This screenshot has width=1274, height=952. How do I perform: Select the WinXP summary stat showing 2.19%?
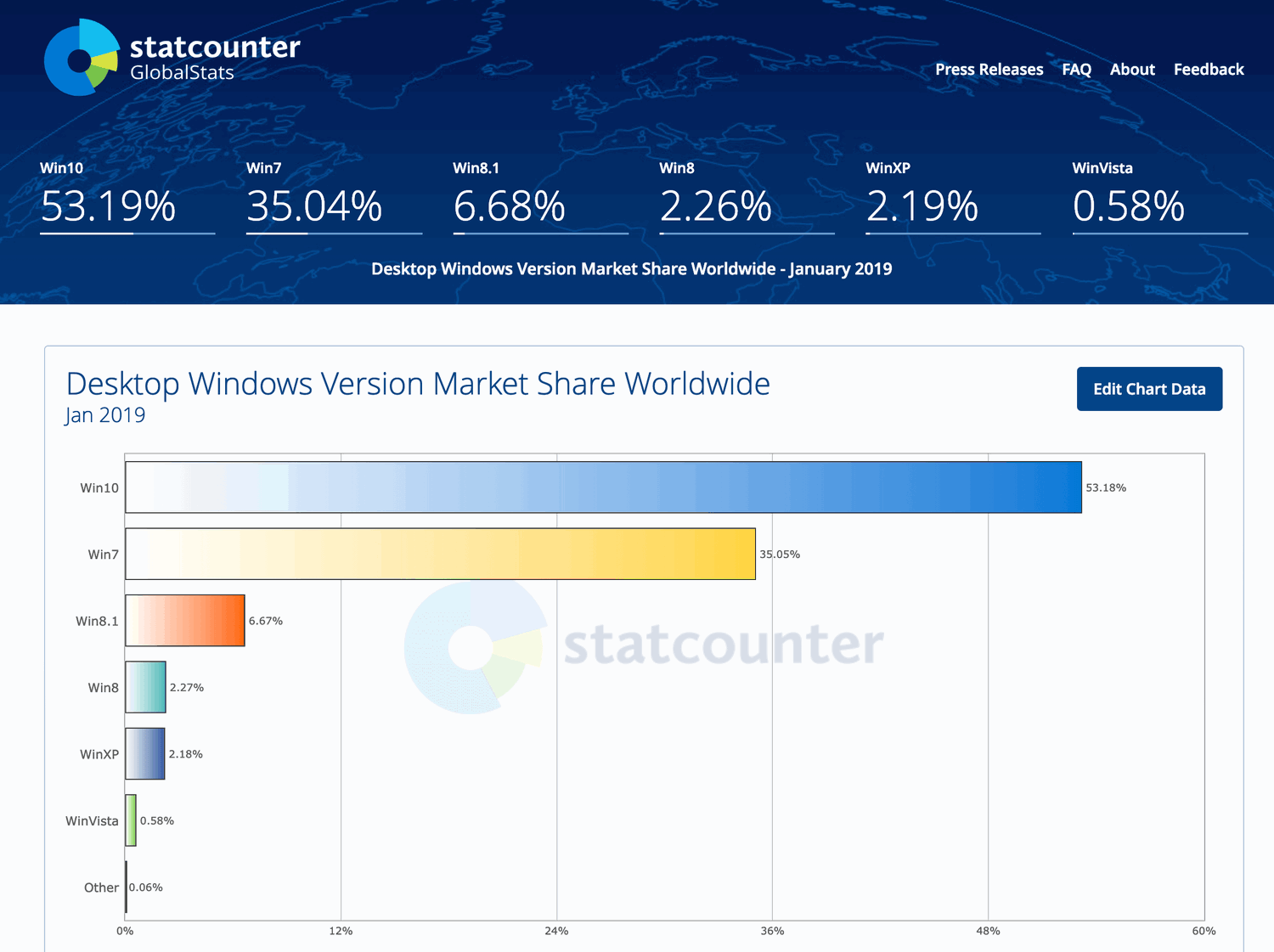(922, 204)
